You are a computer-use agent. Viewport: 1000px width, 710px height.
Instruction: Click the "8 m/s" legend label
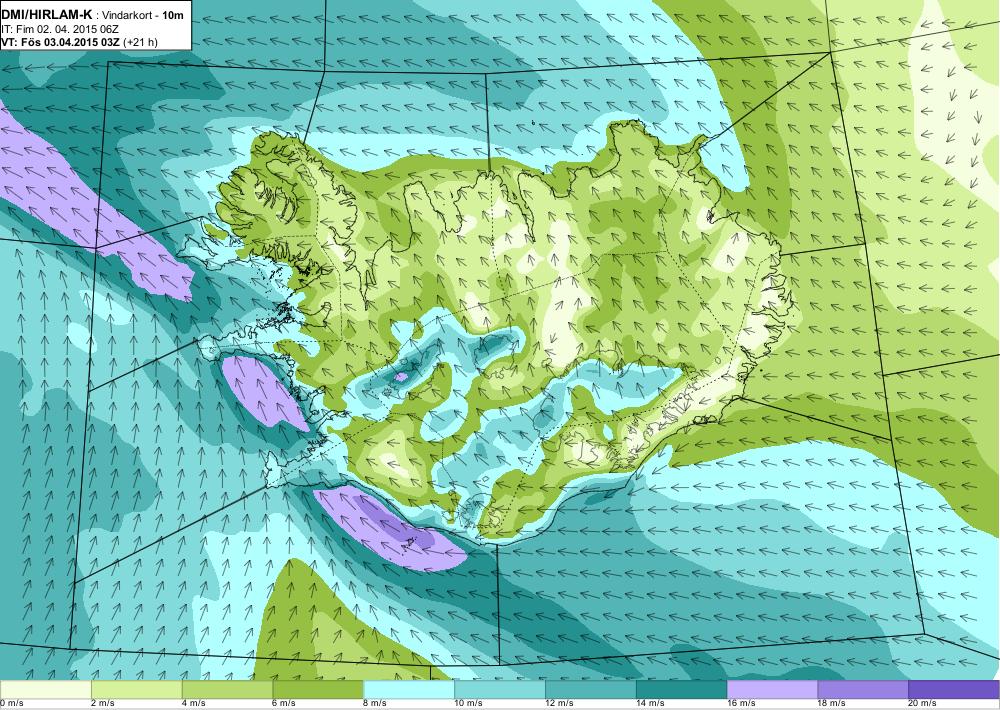(x=376, y=704)
